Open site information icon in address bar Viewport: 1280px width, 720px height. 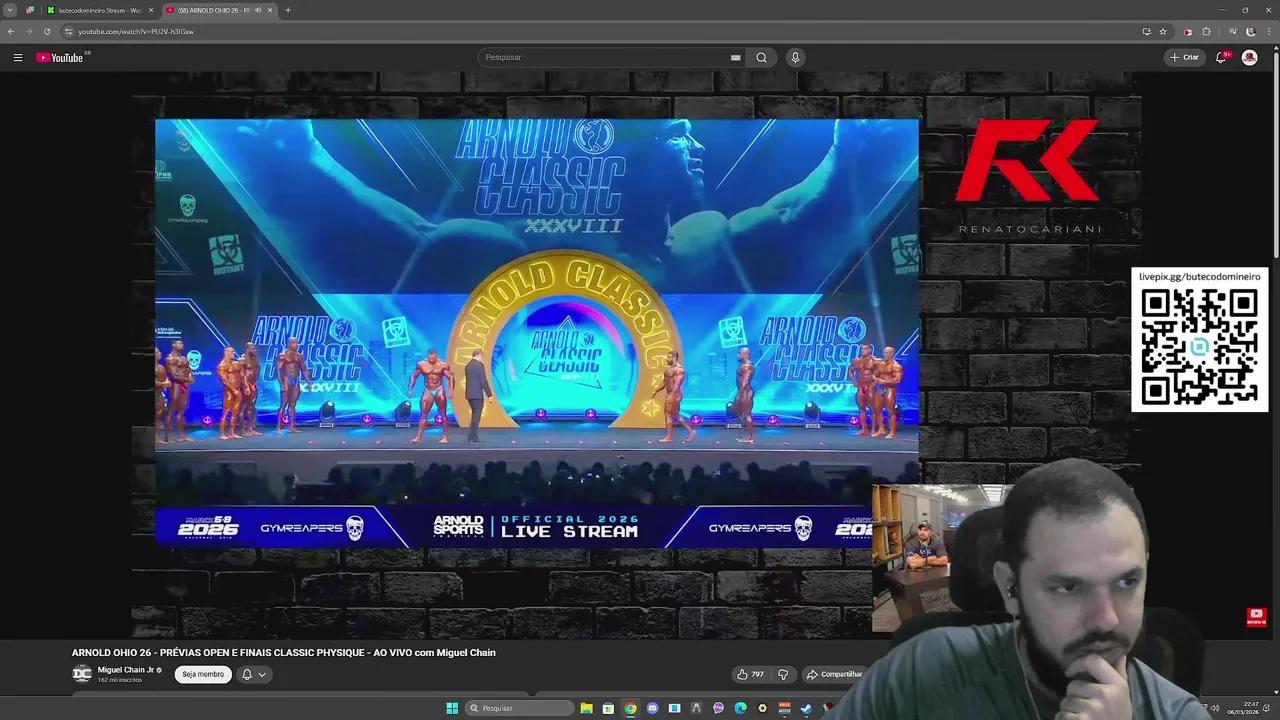coord(68,31)
